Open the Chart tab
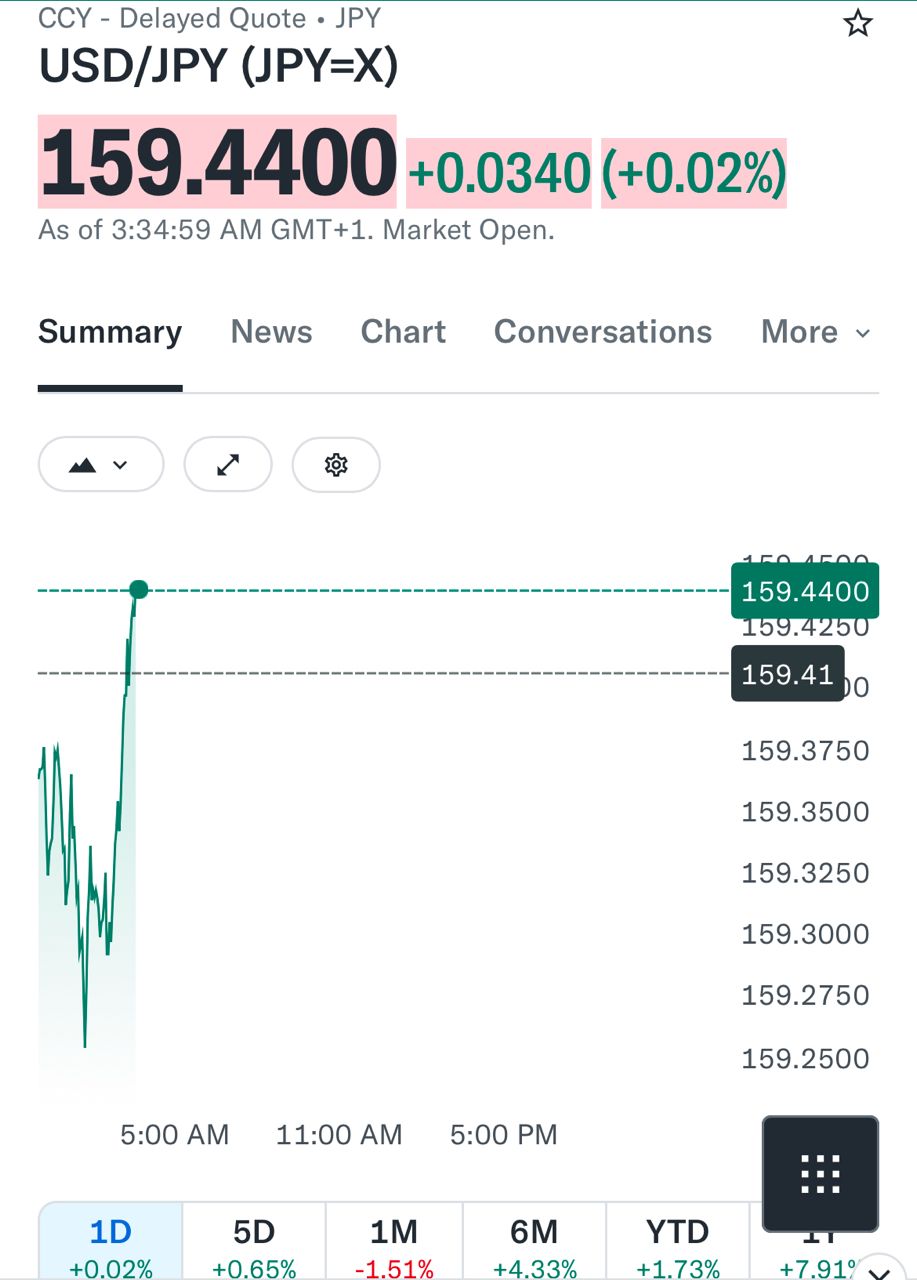Screen dimensions: 917x1280 [403, 332]
